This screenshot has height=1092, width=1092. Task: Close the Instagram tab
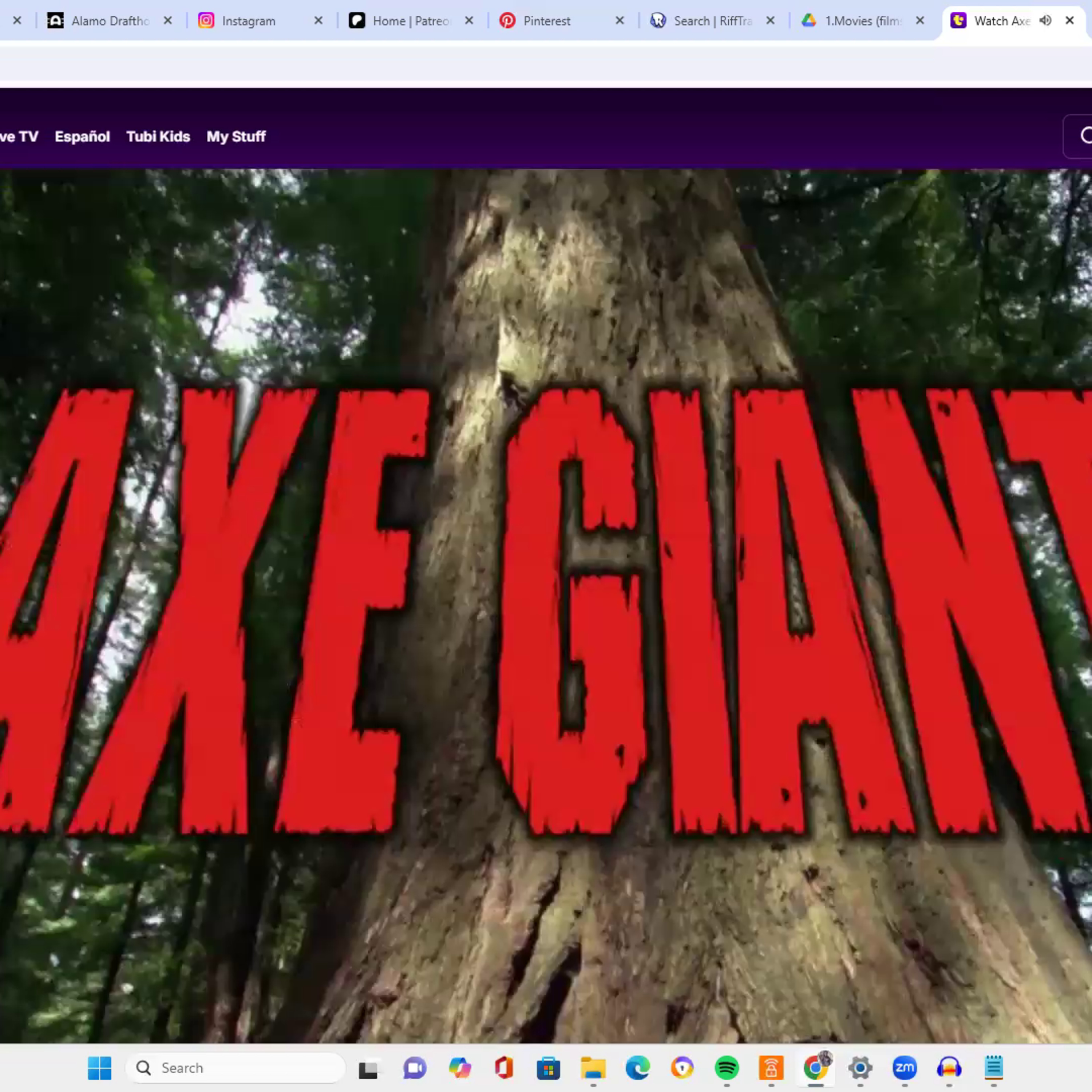(318, 21)
